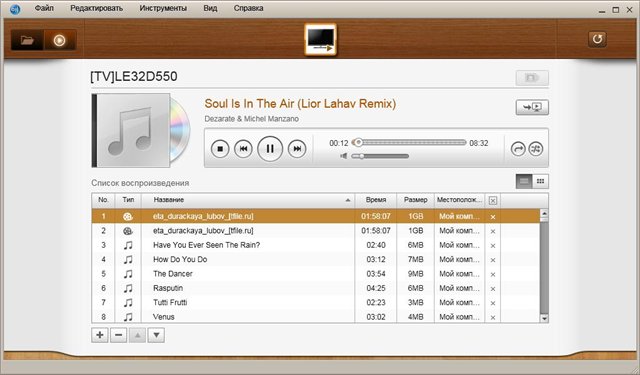Screen dimensions: 640x375
Task: Open the folder browser icon
Action: [x=27, y=40]
